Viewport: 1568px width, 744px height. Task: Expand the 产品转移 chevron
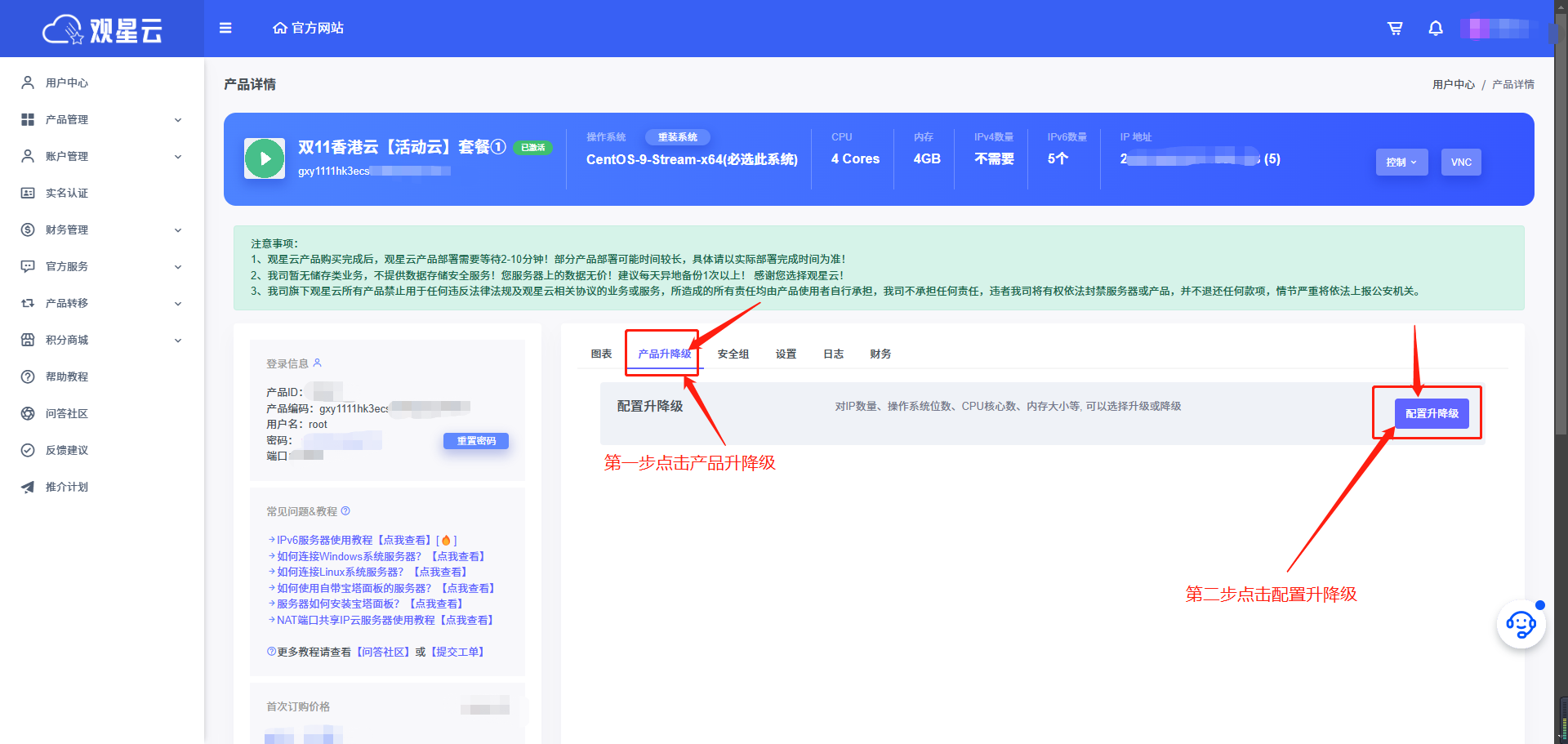[x=178, y=304]
